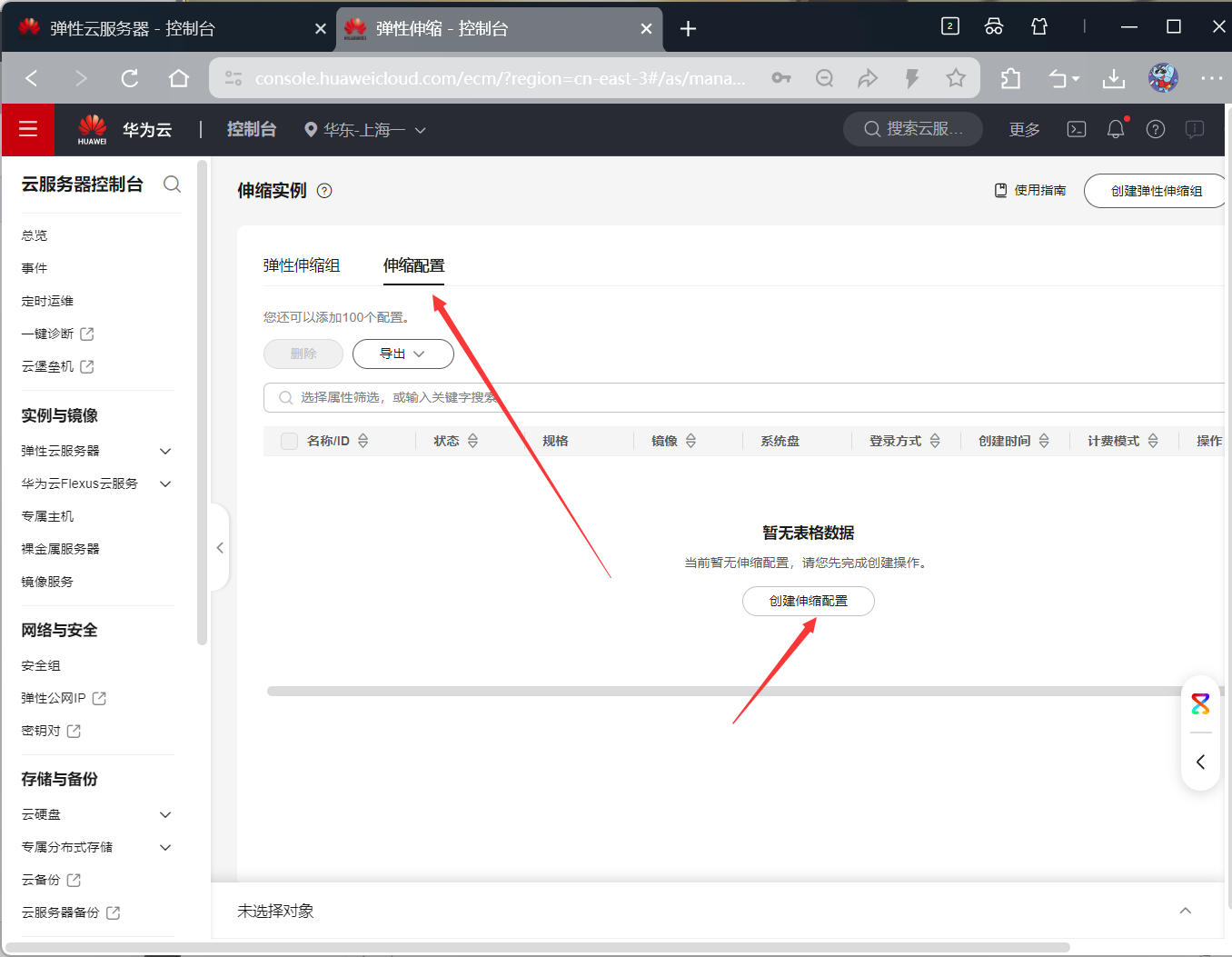Image resolution: width=1232 pixels, height=957 pixels.
Task: Click help icon next to 伸缩实例
Action: pos(324,191)
